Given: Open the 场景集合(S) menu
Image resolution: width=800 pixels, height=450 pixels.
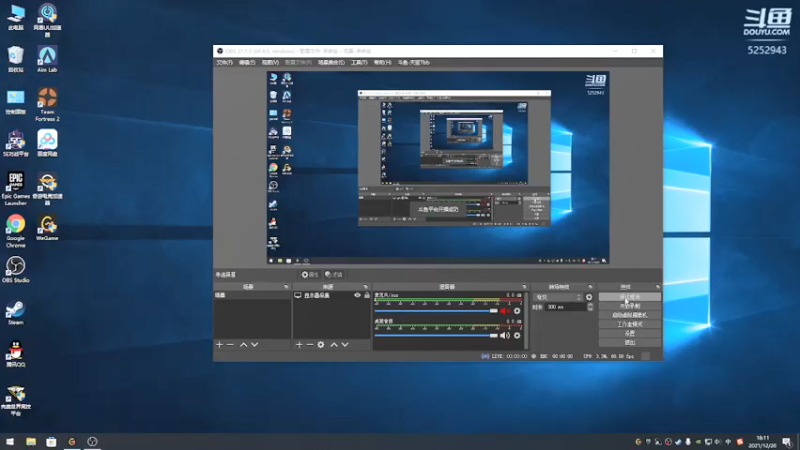Looking at the screenshot, I should click(x=331, y=63).
